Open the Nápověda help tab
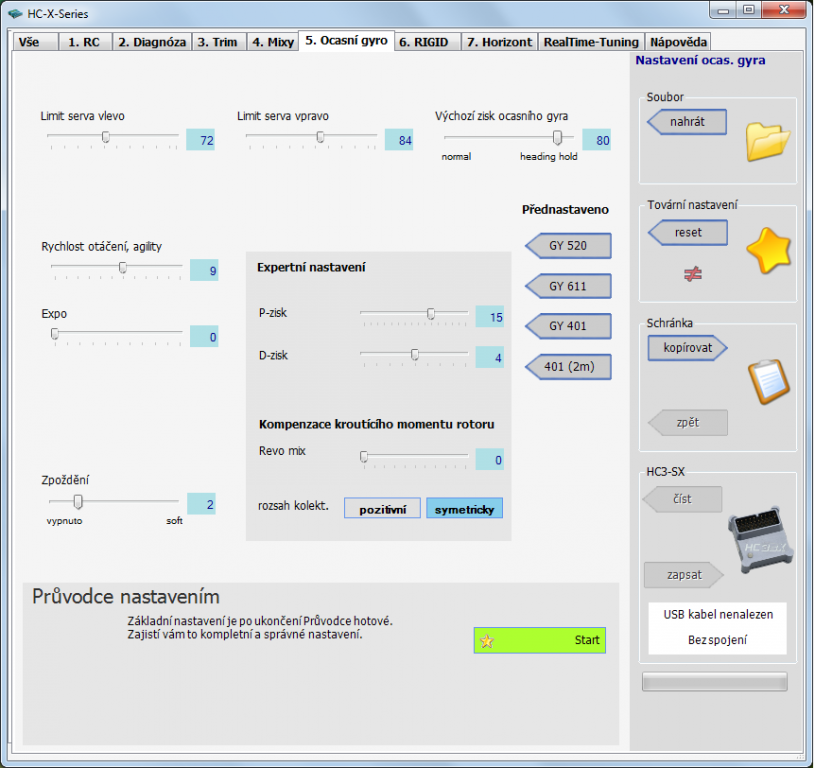Image resolution: width=815 pixels, height=768 pixels. pos(678,42)
